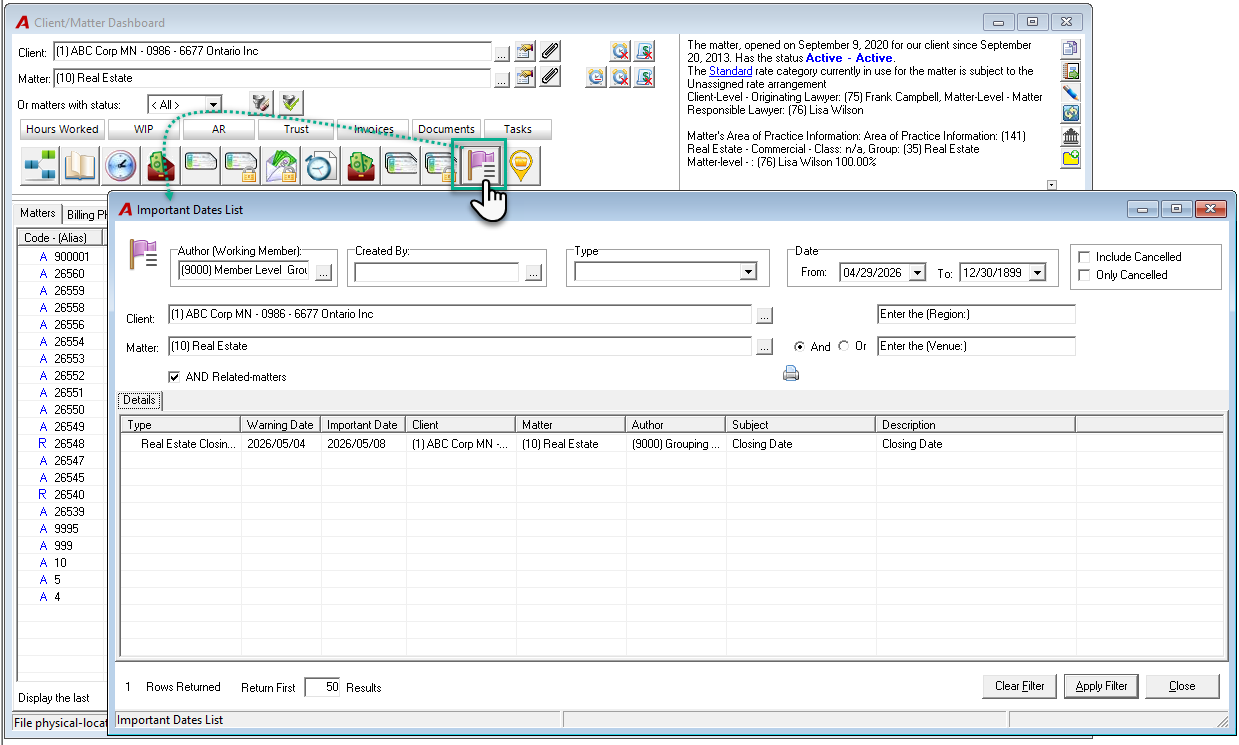Screen dimensions: 1239x745
Task: Click the Clear Filter button
Action: 1020,686
